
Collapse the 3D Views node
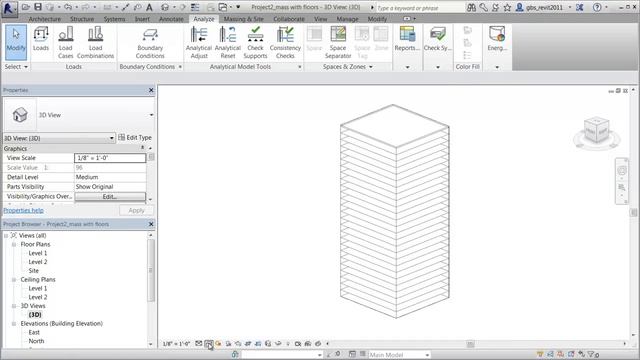14,306
